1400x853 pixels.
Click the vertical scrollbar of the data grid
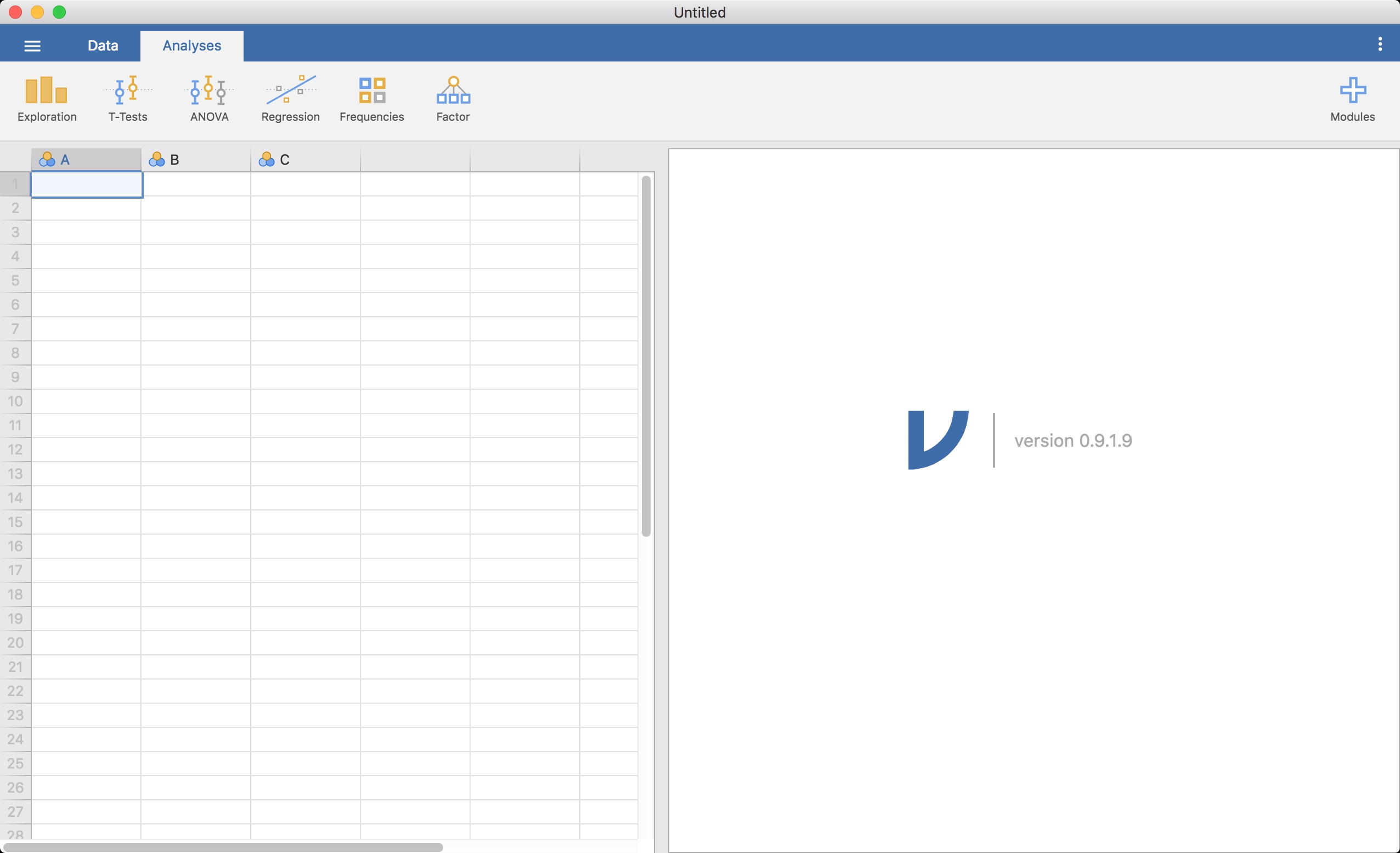click(646, 356)
